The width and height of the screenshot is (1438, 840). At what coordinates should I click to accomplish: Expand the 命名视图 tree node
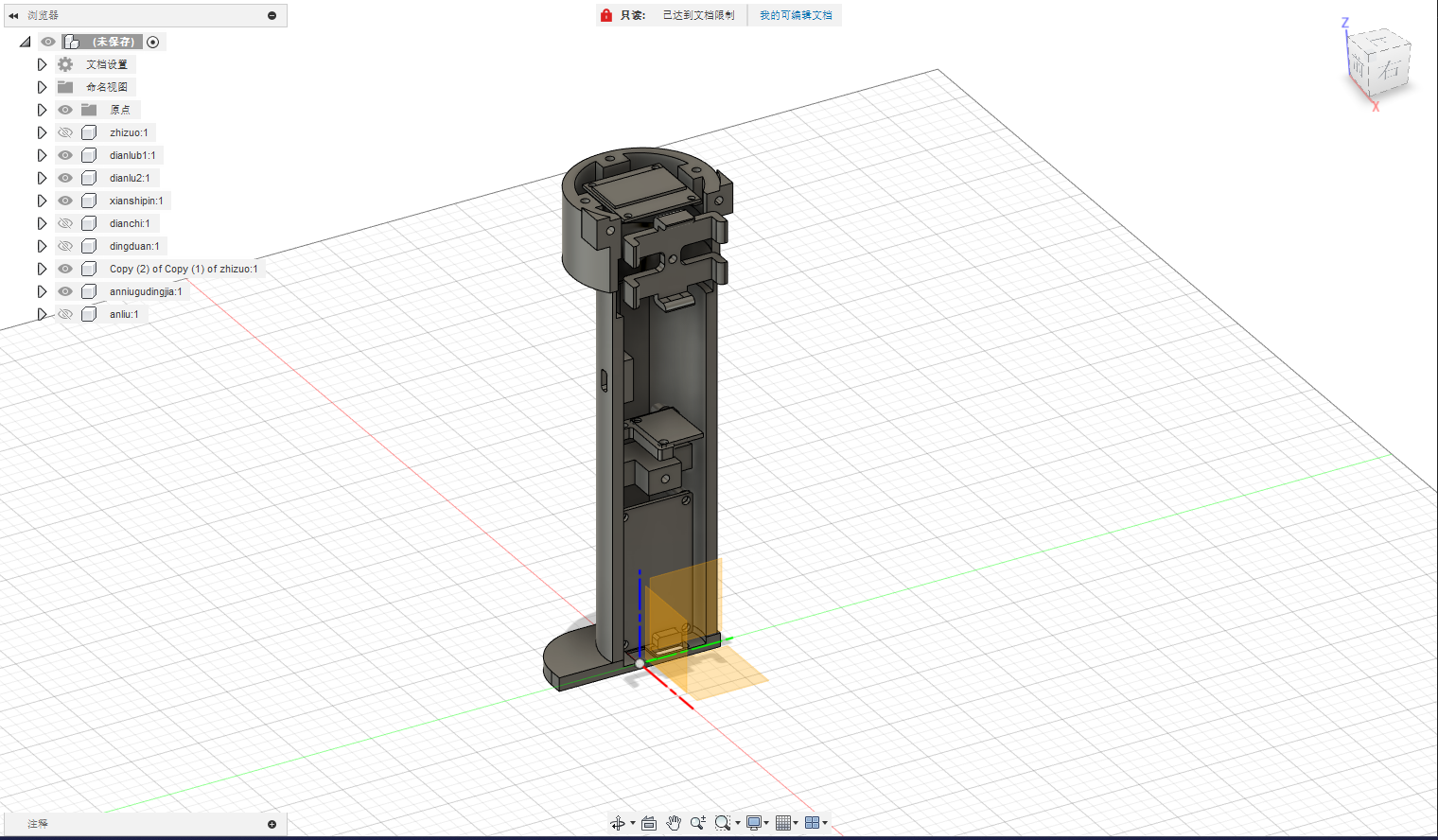click(42, 87)
